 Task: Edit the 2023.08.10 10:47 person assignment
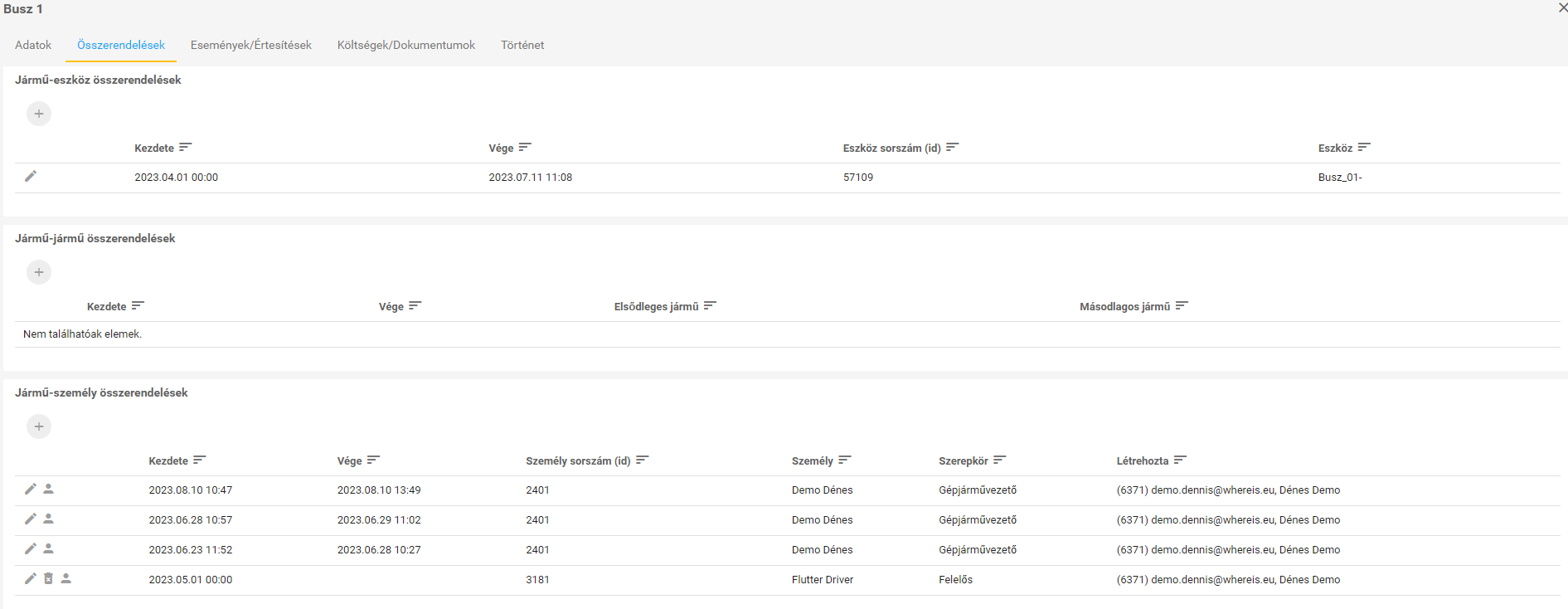pyautogui.click(x=31, y=490)
